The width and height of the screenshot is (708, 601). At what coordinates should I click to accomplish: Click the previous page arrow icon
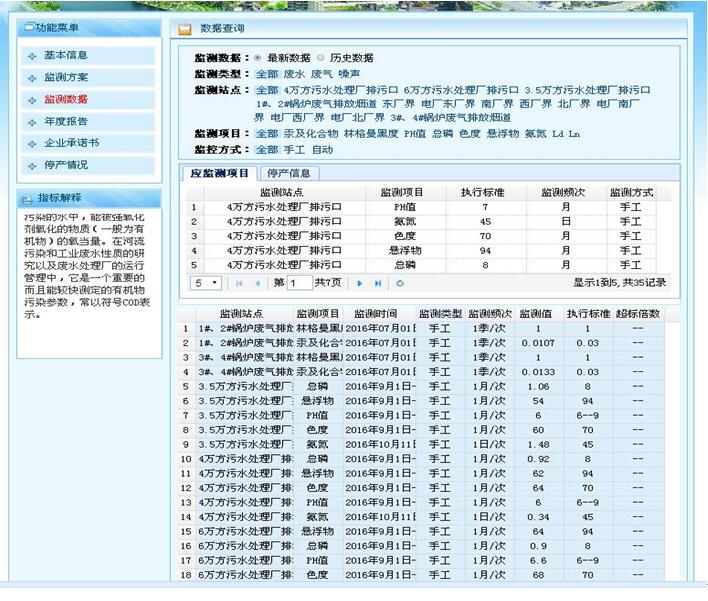pyautogui.click(x=257, y=284)
